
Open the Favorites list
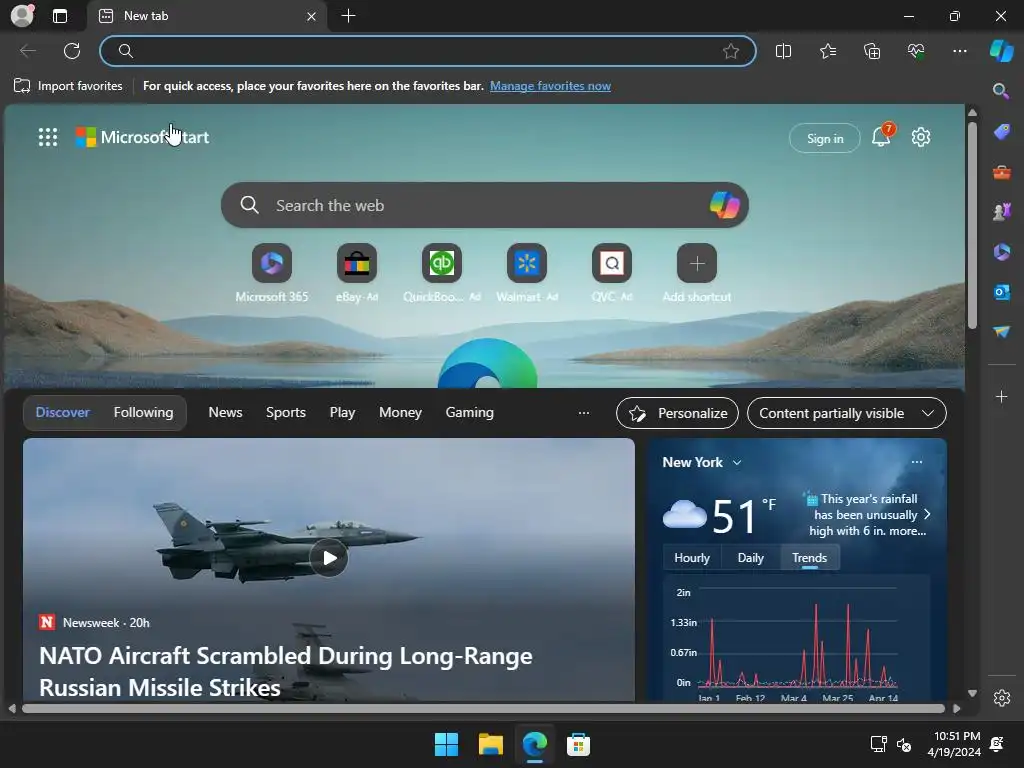(x=827, y=51)
